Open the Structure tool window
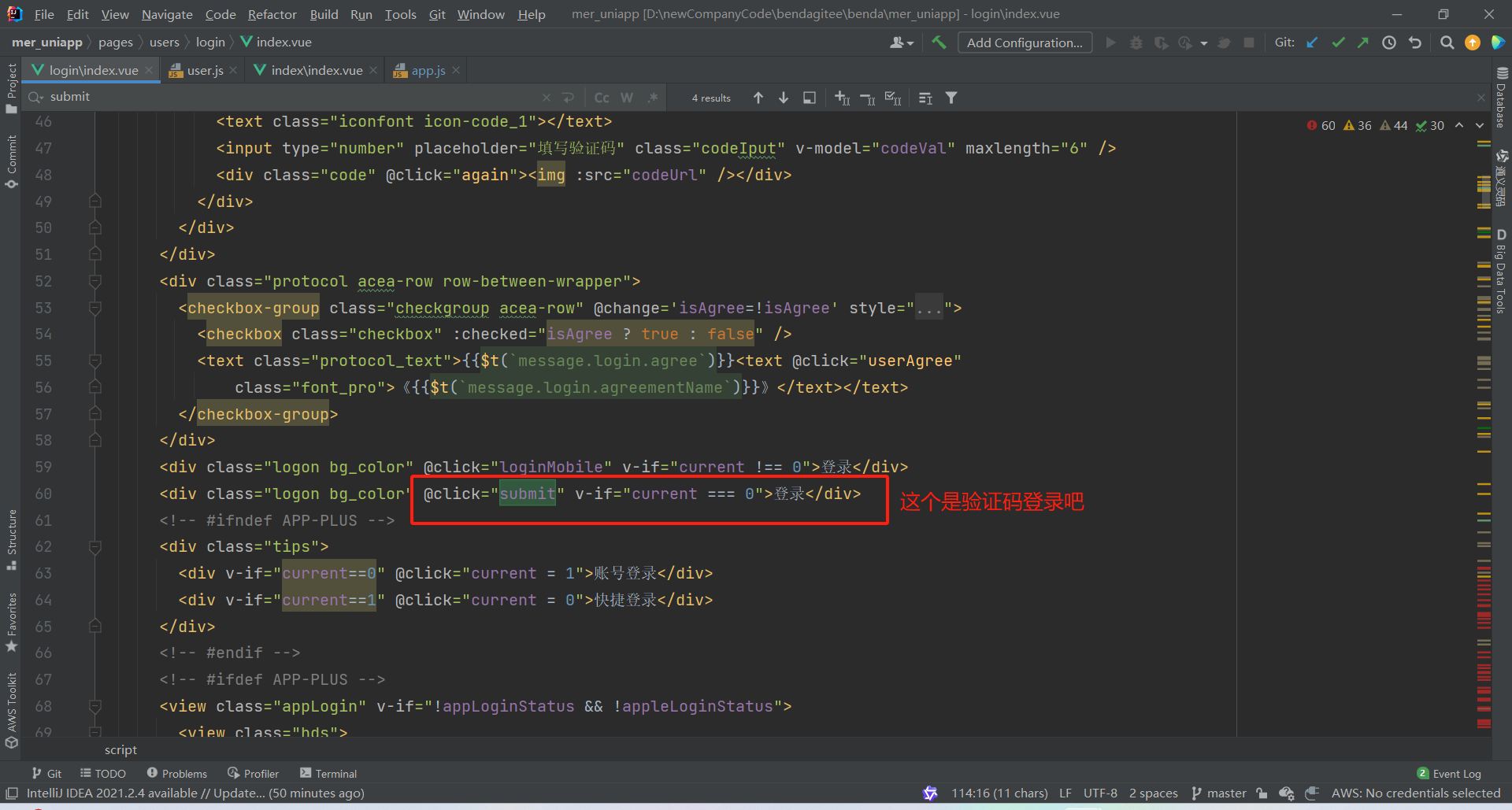The width and height of the screenshot is (1512, 810). pyautogui.click(x=11, y=539)
